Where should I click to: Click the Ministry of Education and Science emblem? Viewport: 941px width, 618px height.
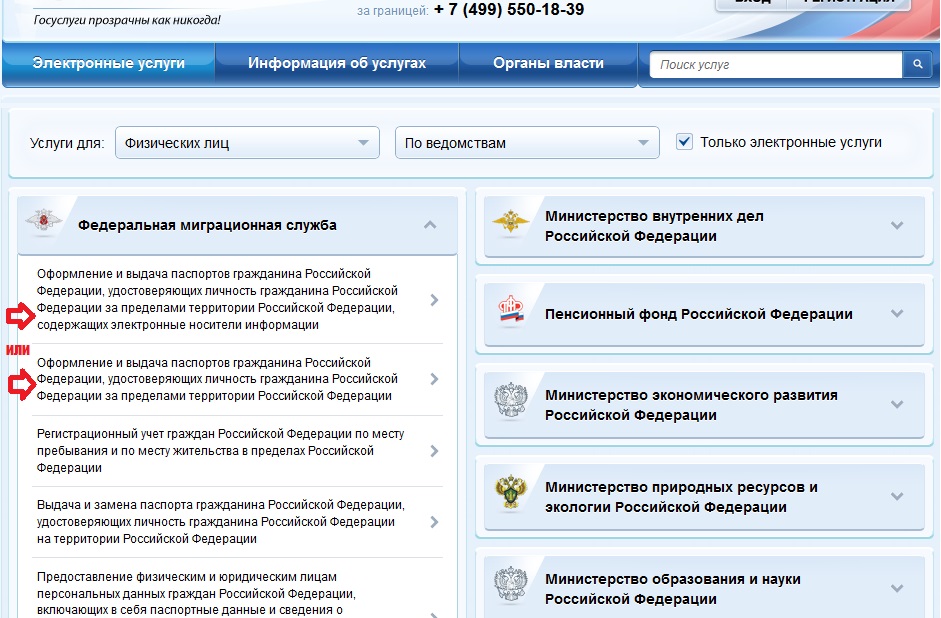511,584
